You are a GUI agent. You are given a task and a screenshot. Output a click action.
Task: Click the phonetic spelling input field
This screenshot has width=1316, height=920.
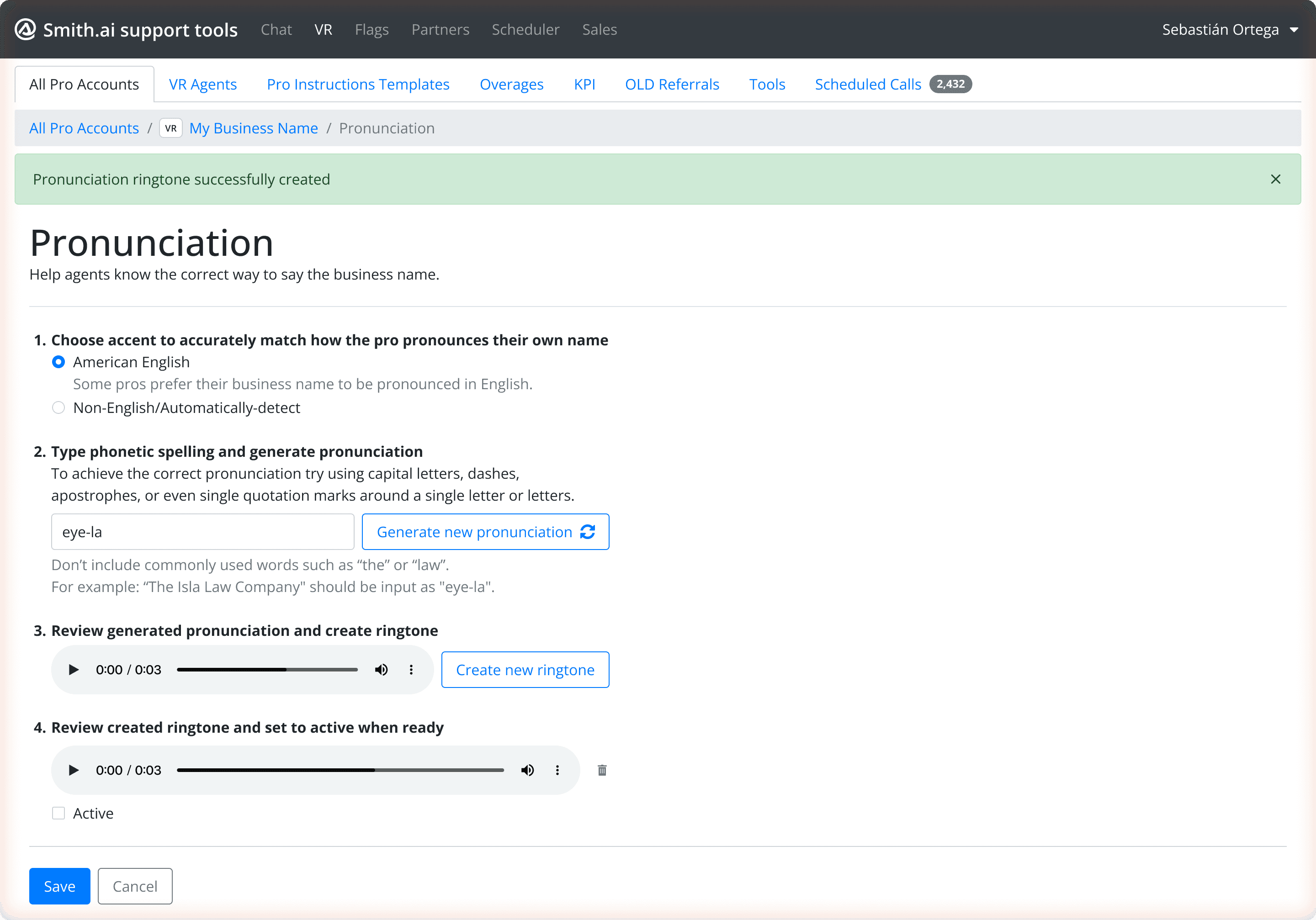click(x=203, y=531)
